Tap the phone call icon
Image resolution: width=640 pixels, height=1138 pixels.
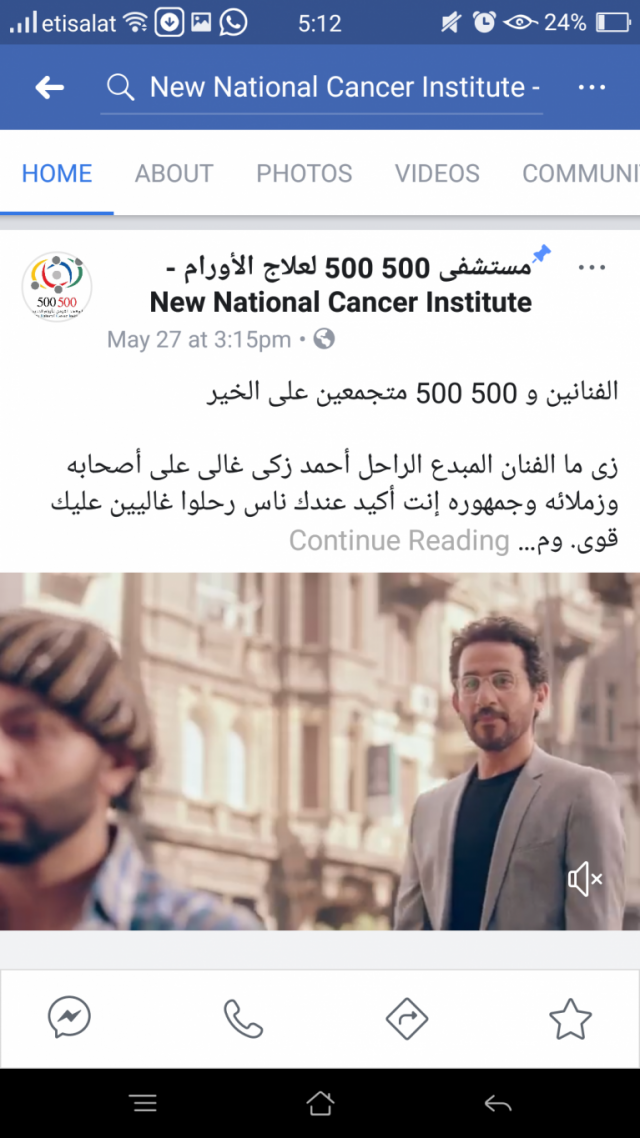243,1018
